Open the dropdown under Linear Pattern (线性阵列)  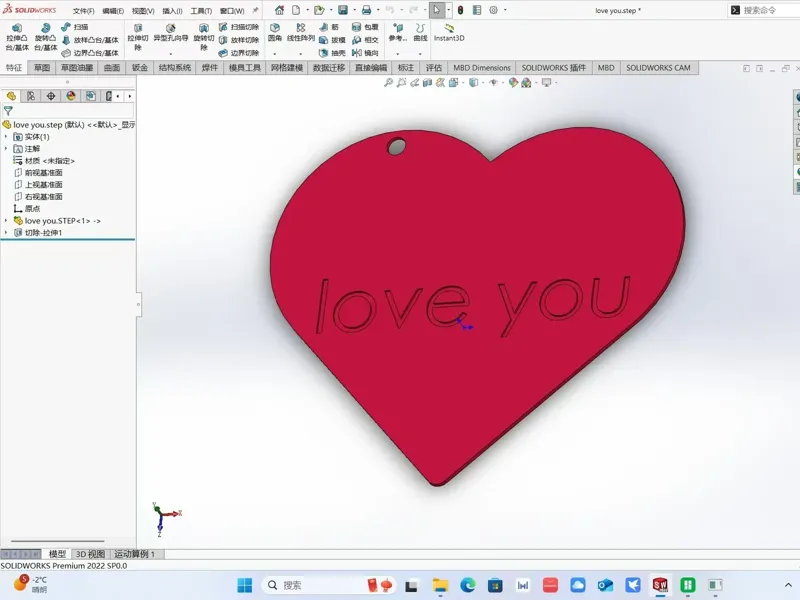301,53
